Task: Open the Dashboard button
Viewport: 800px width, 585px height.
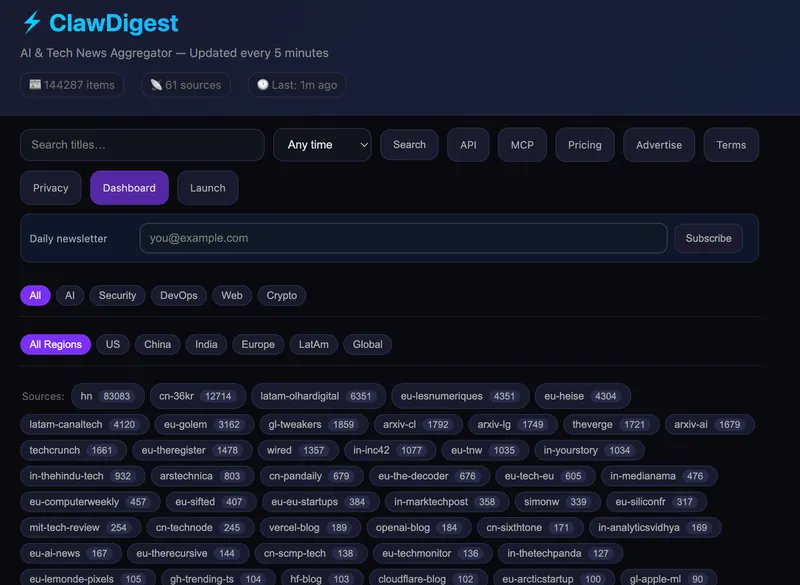Action: (129, 188)
